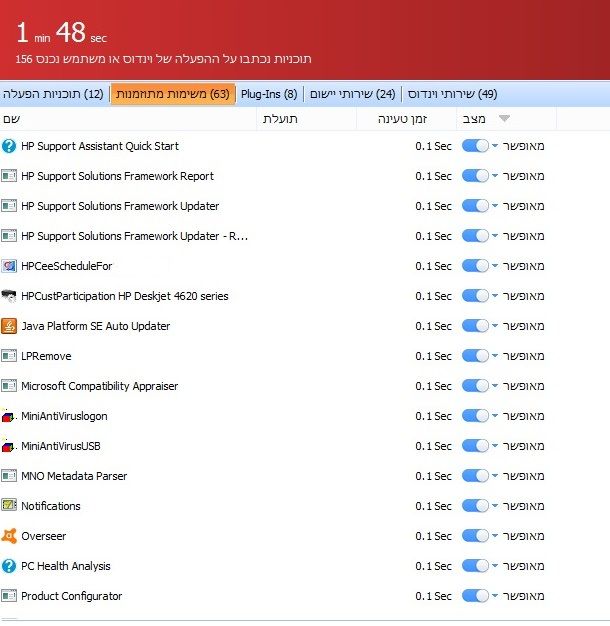
Task: Click the 0.1 Sec value for Overseer
Action: [434, 536]
